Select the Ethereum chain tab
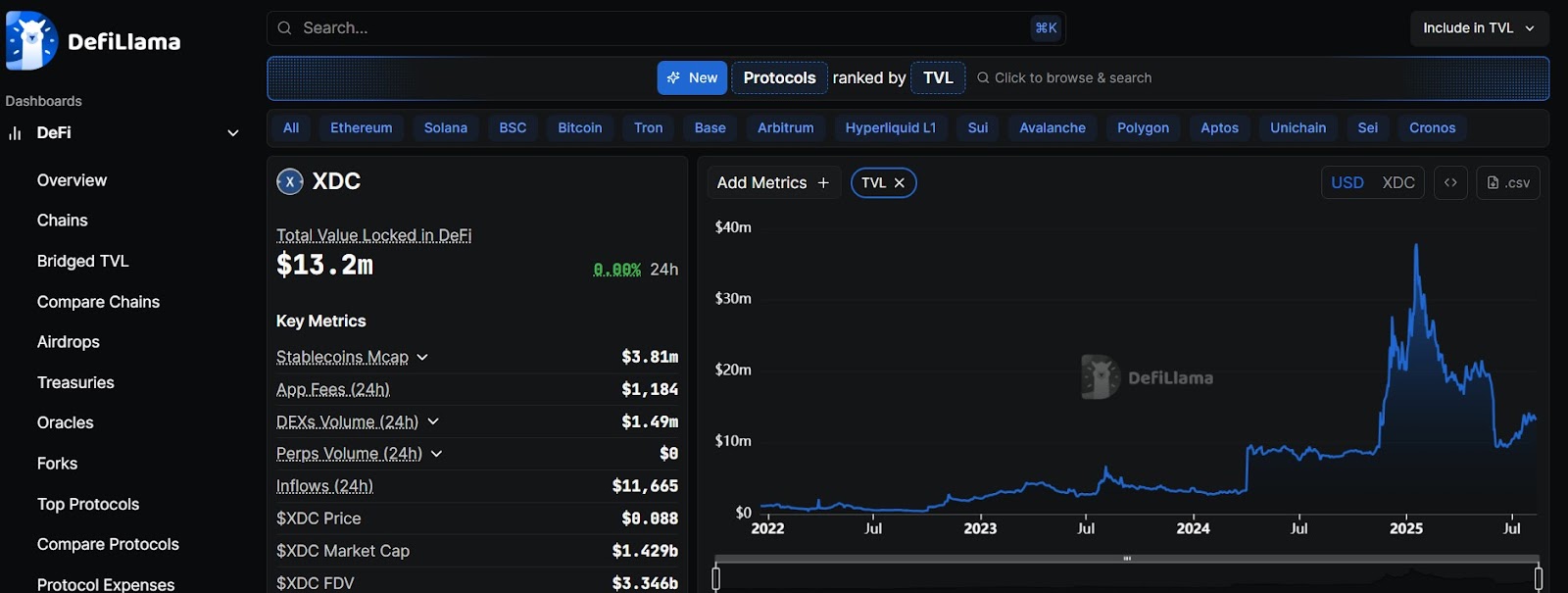 361,128
